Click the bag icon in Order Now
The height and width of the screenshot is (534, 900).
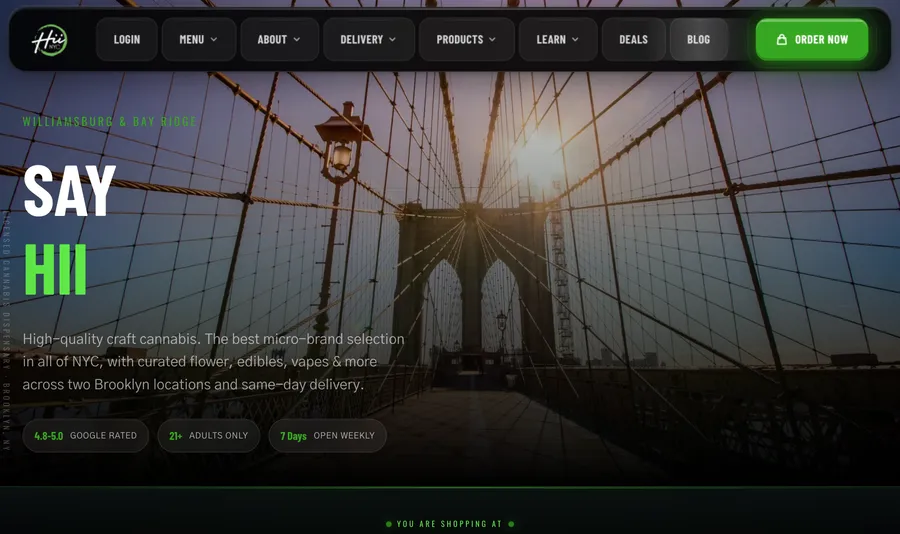[781, 40]
